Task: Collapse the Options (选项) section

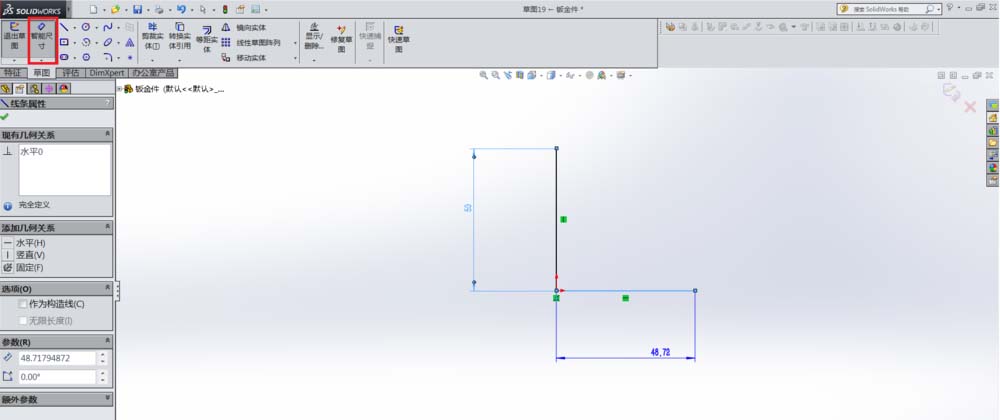Action: [x=107, y=289]
